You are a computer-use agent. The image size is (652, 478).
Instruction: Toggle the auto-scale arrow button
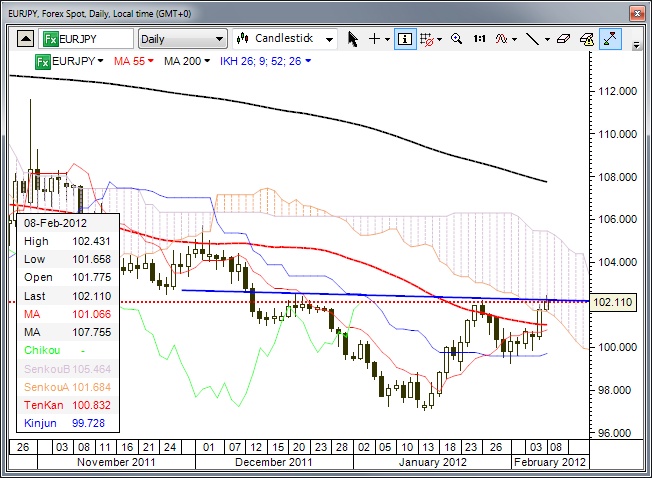pyautogui.click(x=610, y=39)
